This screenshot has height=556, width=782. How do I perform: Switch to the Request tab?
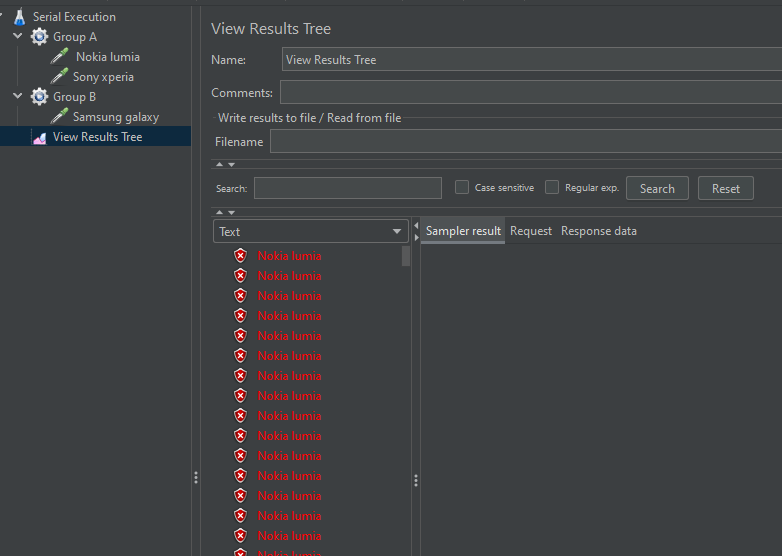[x=531, y=231]
